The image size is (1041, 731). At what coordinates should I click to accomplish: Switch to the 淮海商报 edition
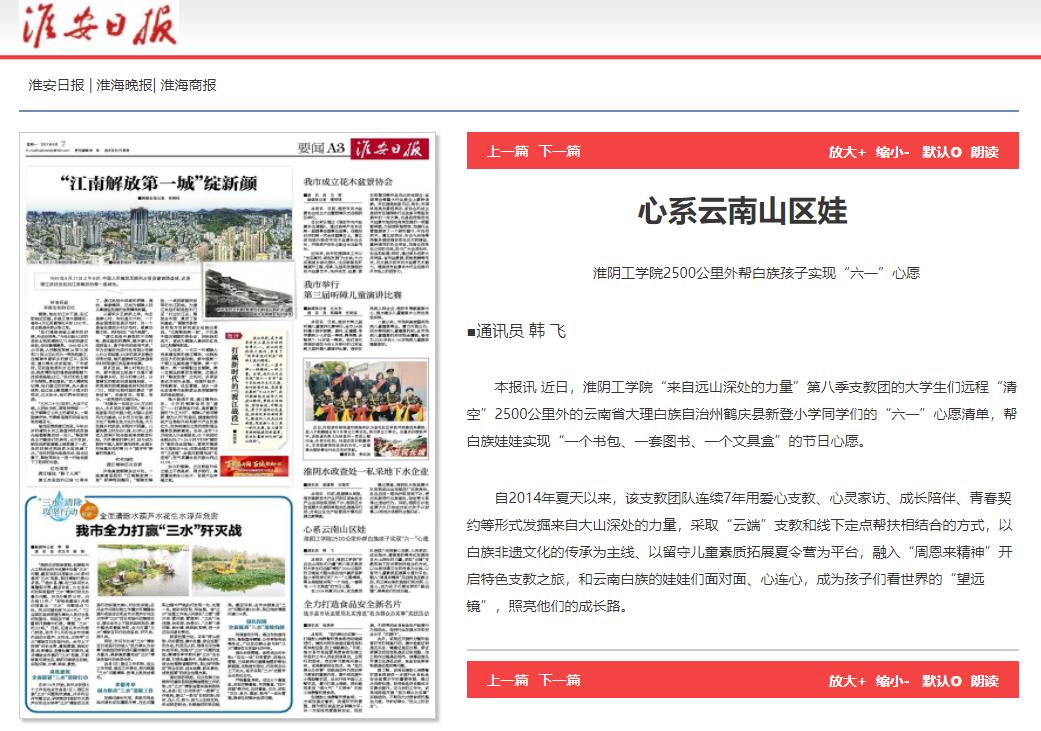(x=188, y=85)
